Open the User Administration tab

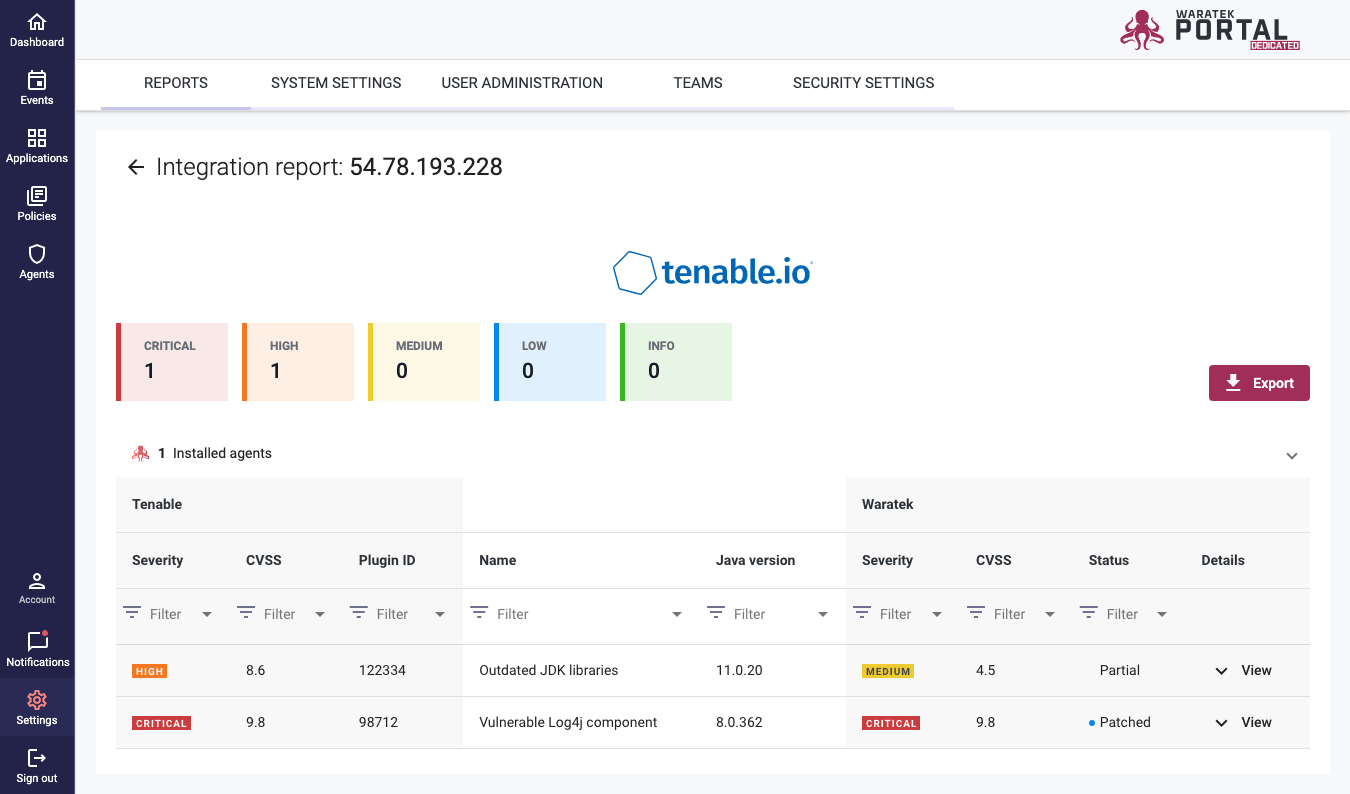[x=522, y=83]
